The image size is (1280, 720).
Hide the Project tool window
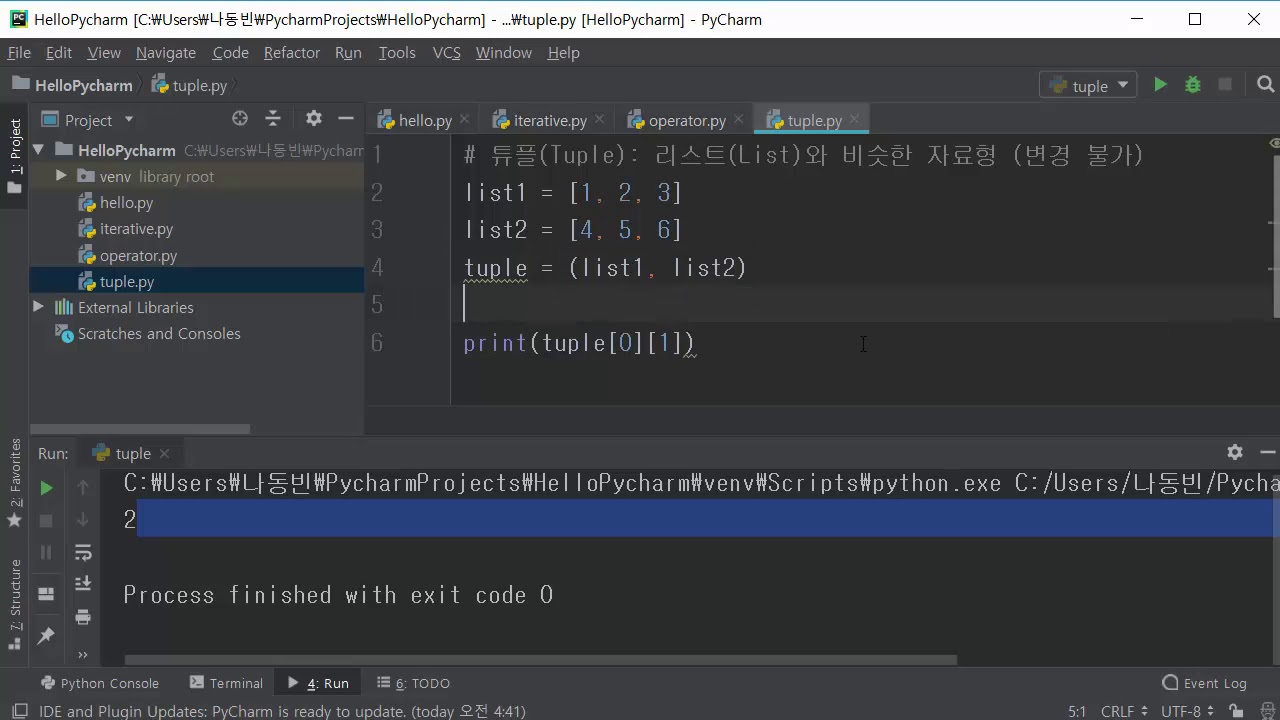point(346,119)
